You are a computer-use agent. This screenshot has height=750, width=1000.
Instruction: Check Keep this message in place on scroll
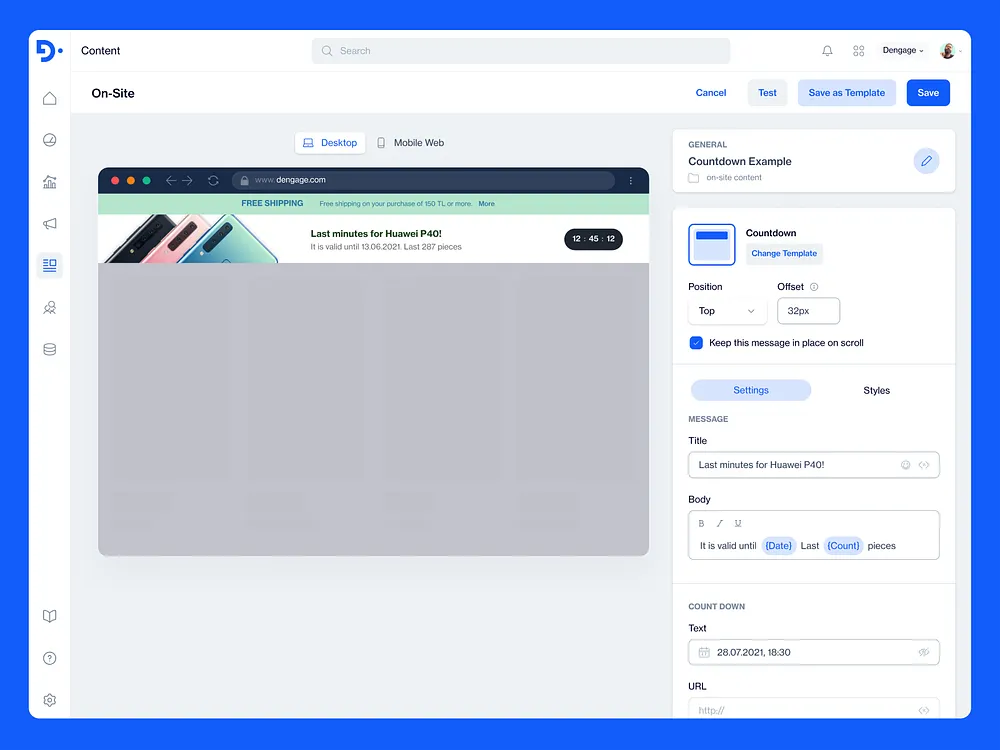(x=695, y=342)
